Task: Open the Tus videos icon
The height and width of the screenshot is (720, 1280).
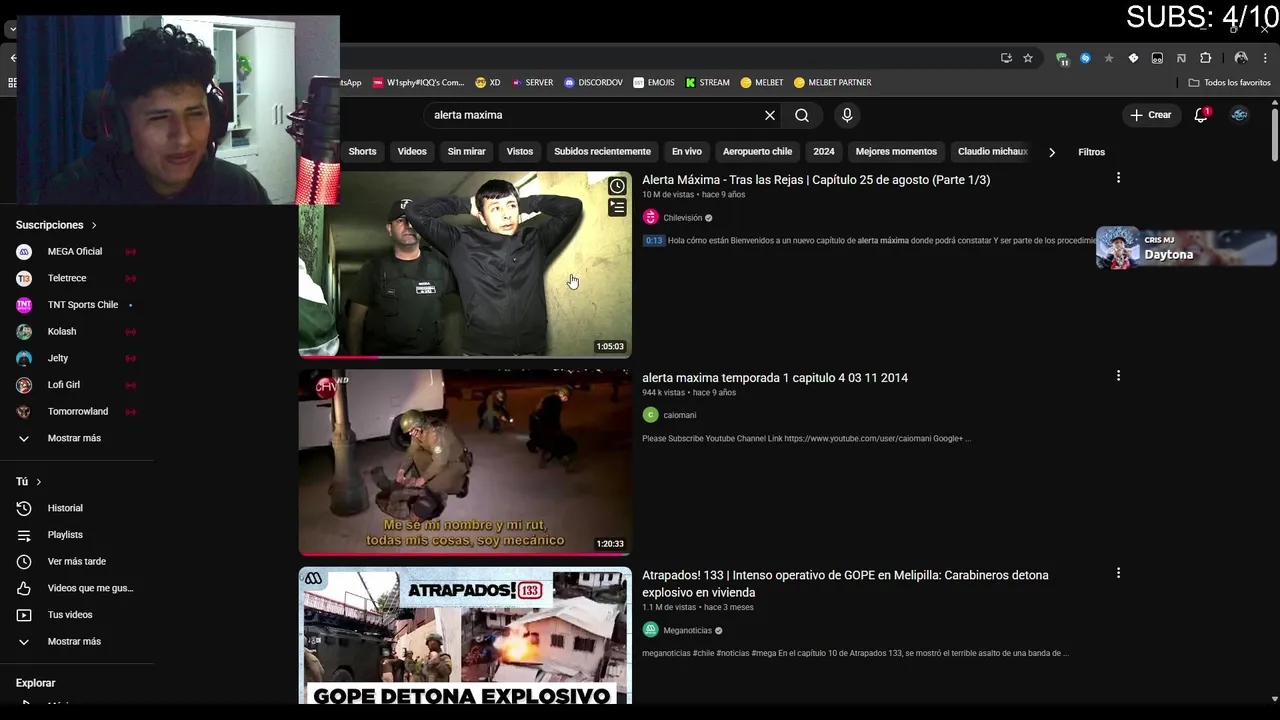Action: [24, 615]
